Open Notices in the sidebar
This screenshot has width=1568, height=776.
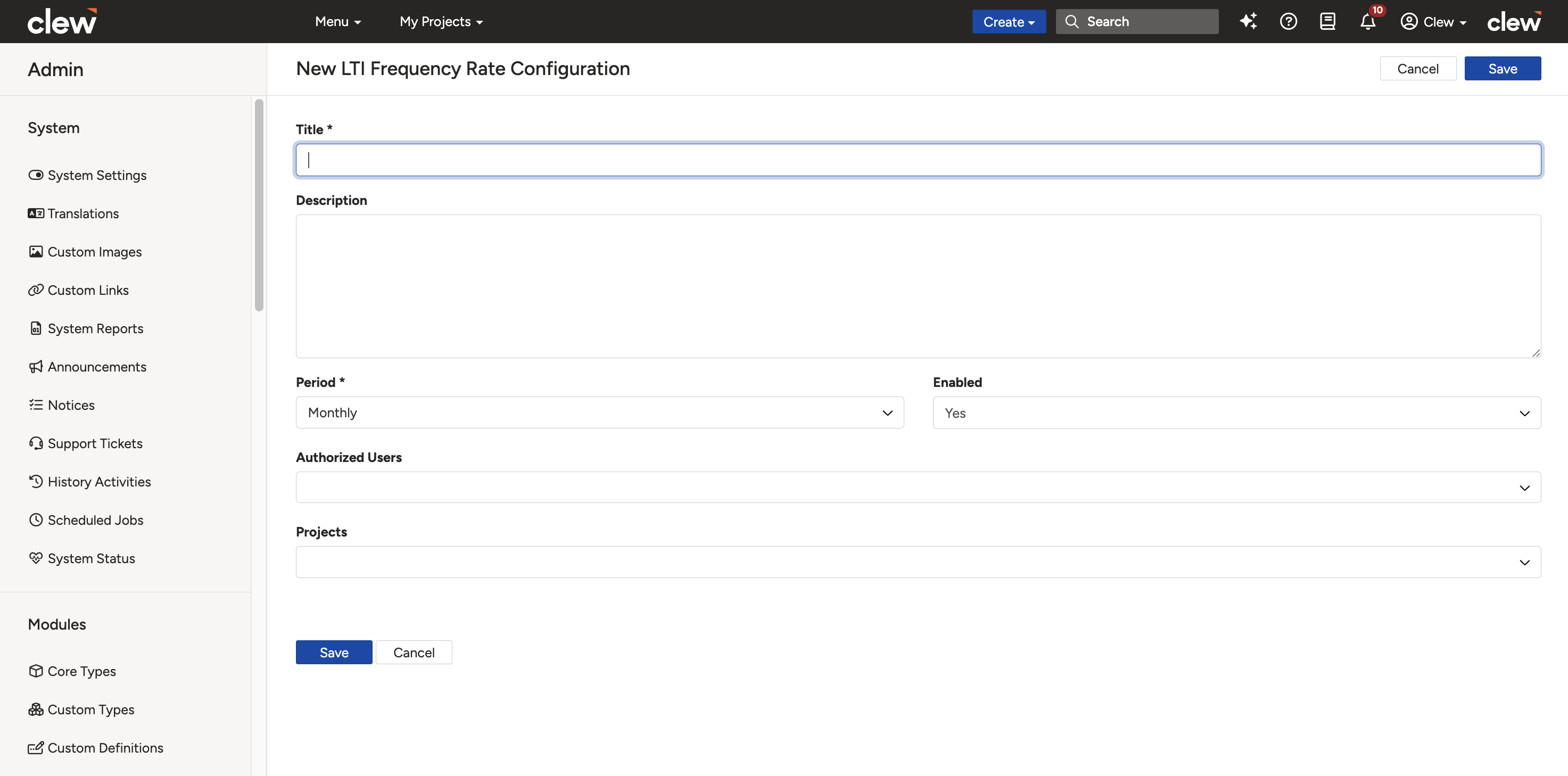(71, 406)
